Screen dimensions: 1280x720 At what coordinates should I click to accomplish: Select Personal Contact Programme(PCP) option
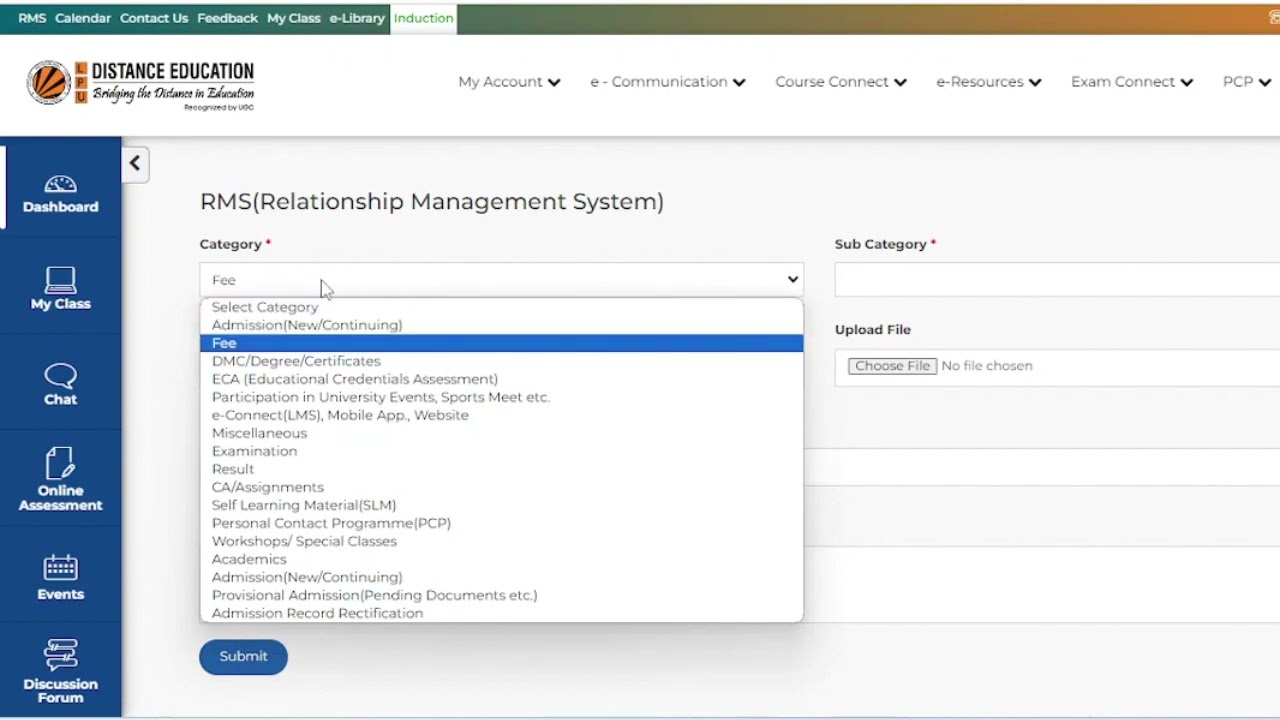(x=501, y=523)
